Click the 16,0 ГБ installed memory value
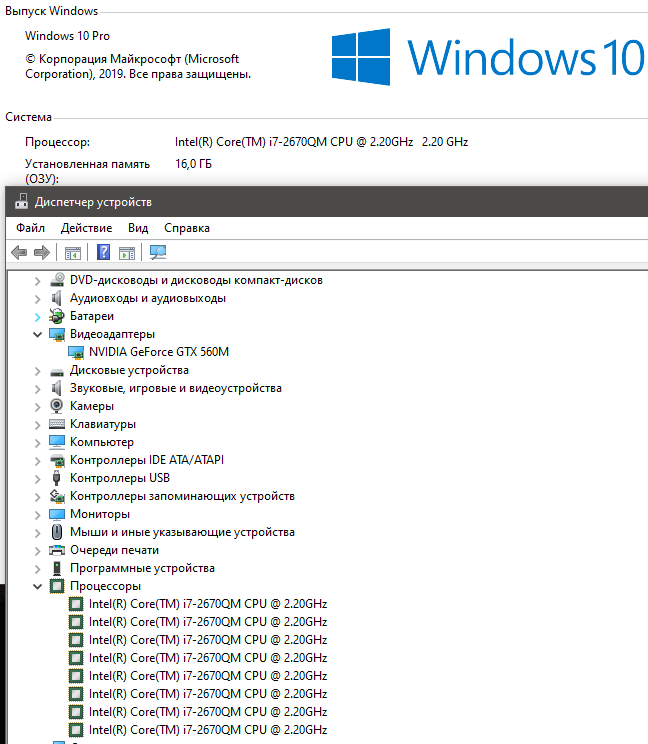The width and height of the screenshot is (648, 744). pyautogui.click(x=194, y=164)
